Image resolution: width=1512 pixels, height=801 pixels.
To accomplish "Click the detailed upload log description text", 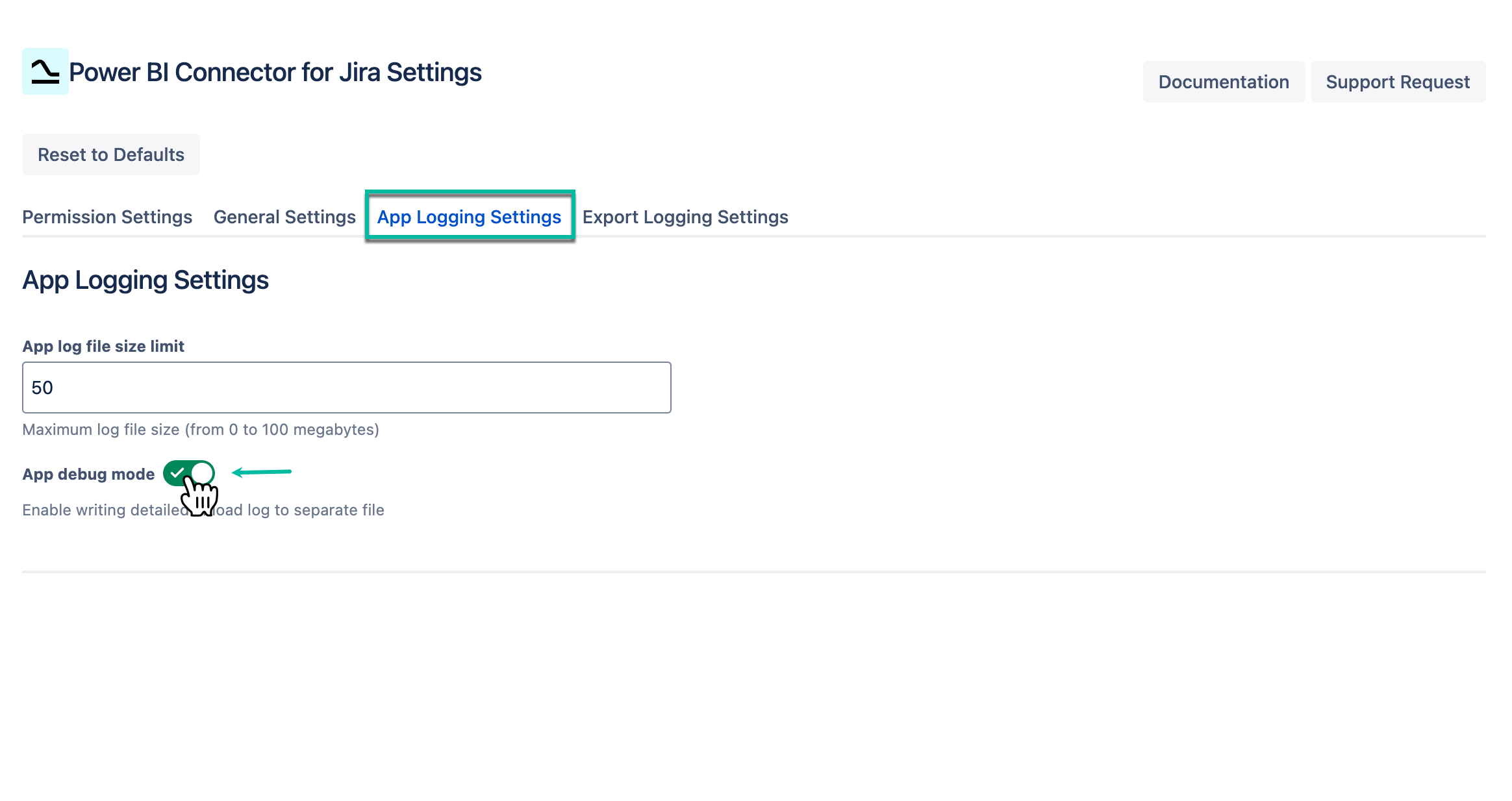I will (203, 510).
